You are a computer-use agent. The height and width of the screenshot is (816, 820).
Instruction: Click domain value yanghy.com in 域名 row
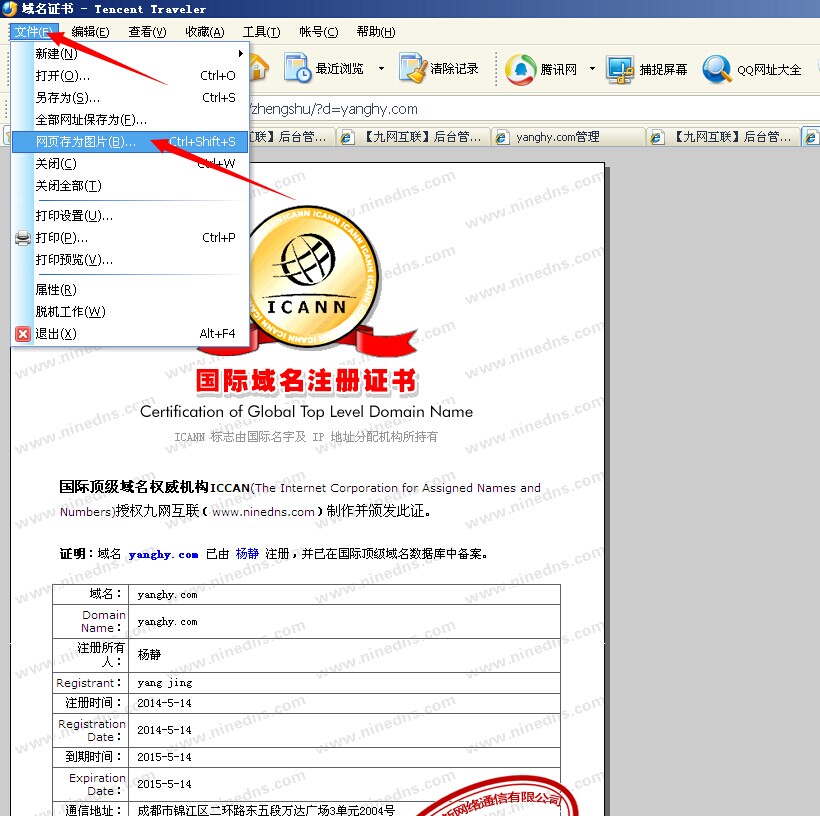tap(167, 595)
